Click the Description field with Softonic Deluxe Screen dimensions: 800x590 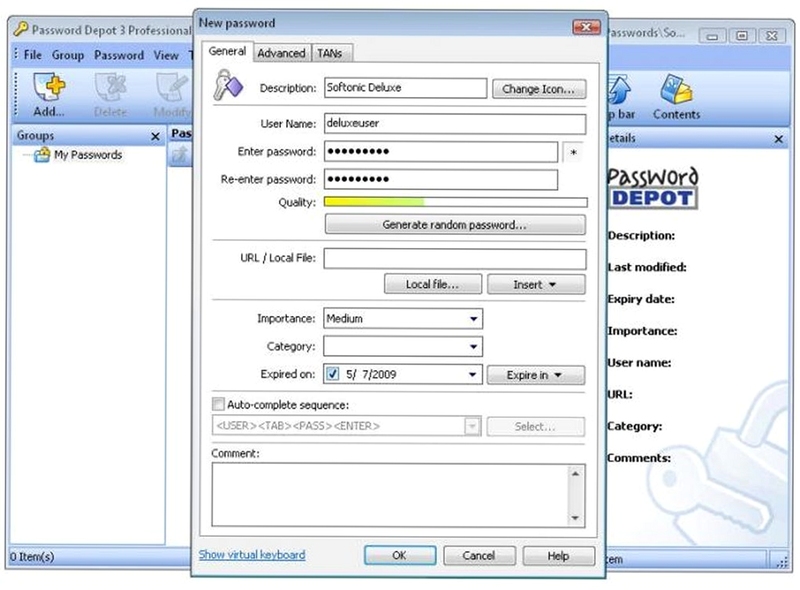[405, 88]
